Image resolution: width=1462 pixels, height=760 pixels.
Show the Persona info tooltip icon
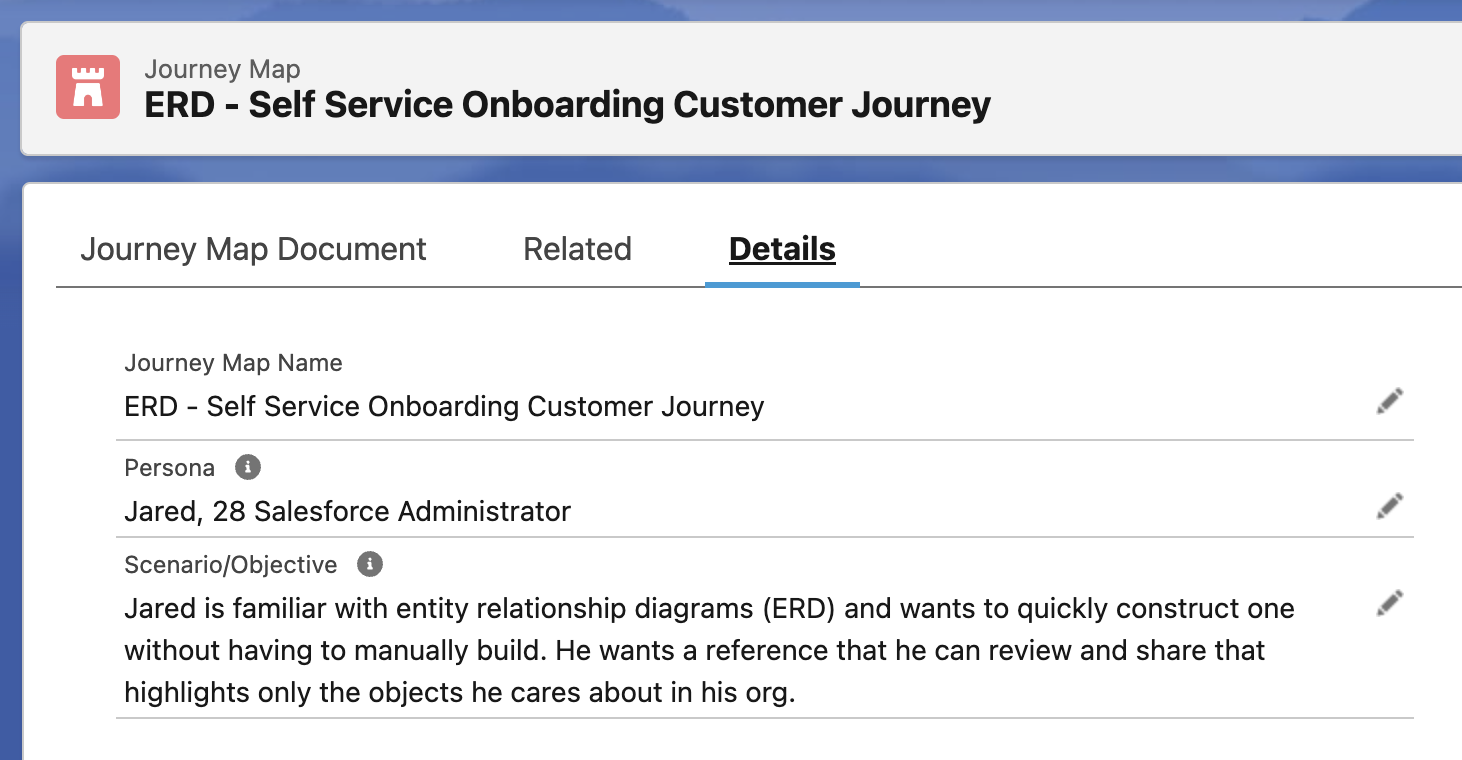(248, 467)
